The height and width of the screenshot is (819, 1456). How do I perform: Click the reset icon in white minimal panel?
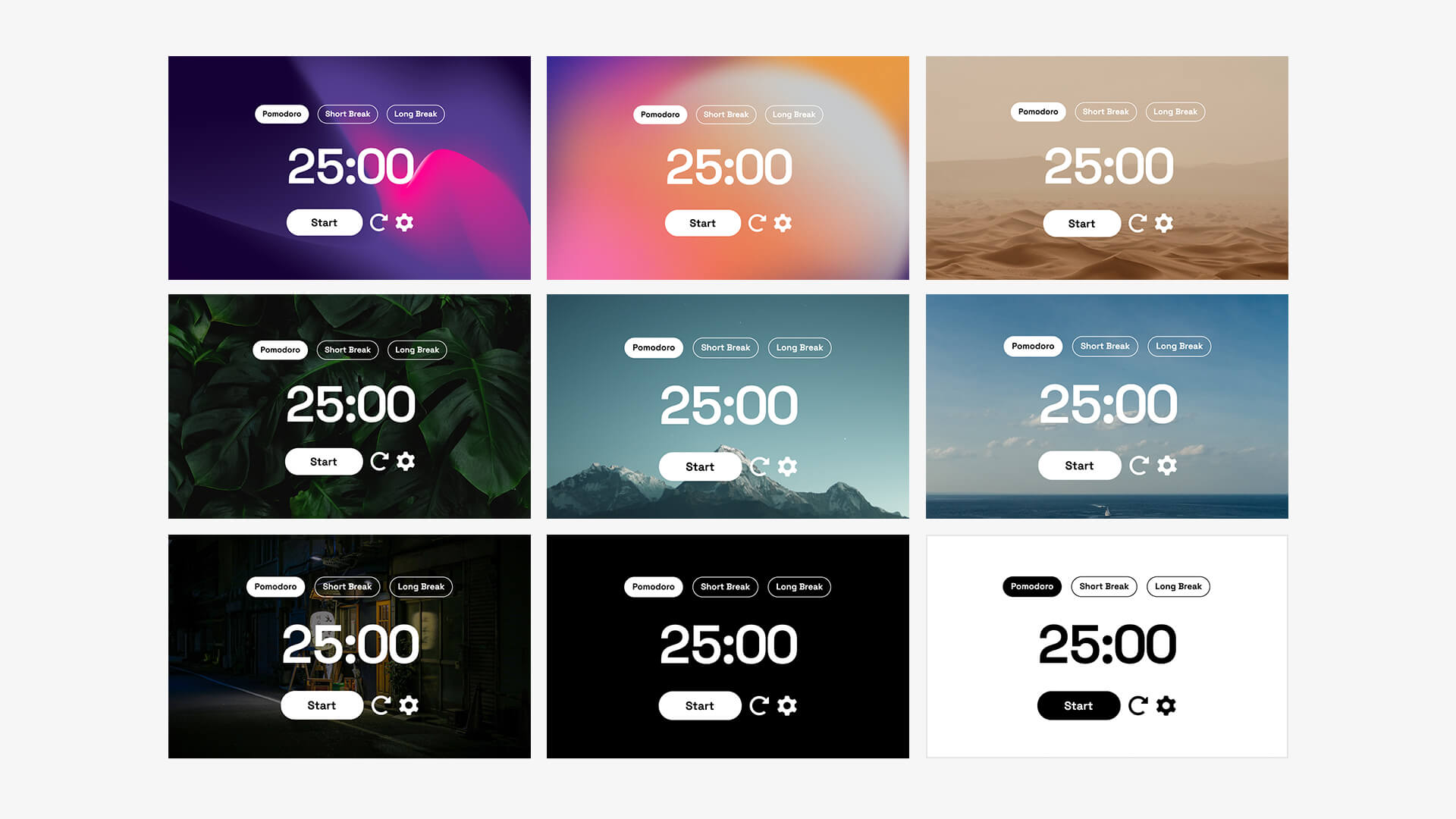click(x=1140, y=705)
